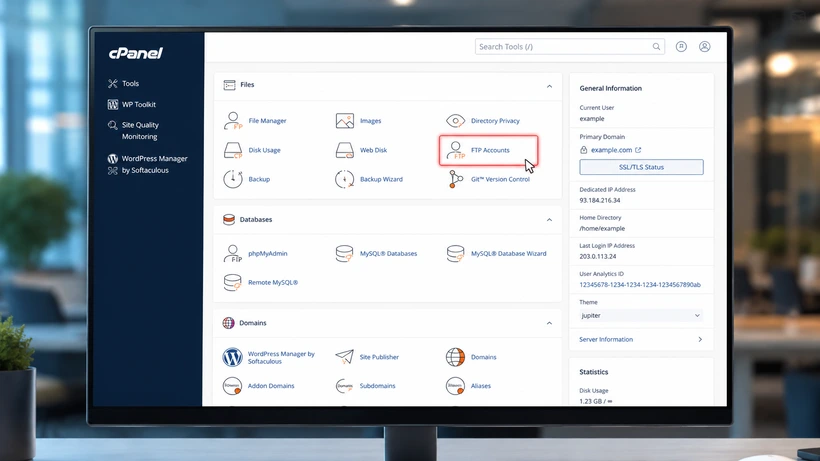Click external link icon beside example.com
The height and width of the screenshot is (461, 820).
638,150
